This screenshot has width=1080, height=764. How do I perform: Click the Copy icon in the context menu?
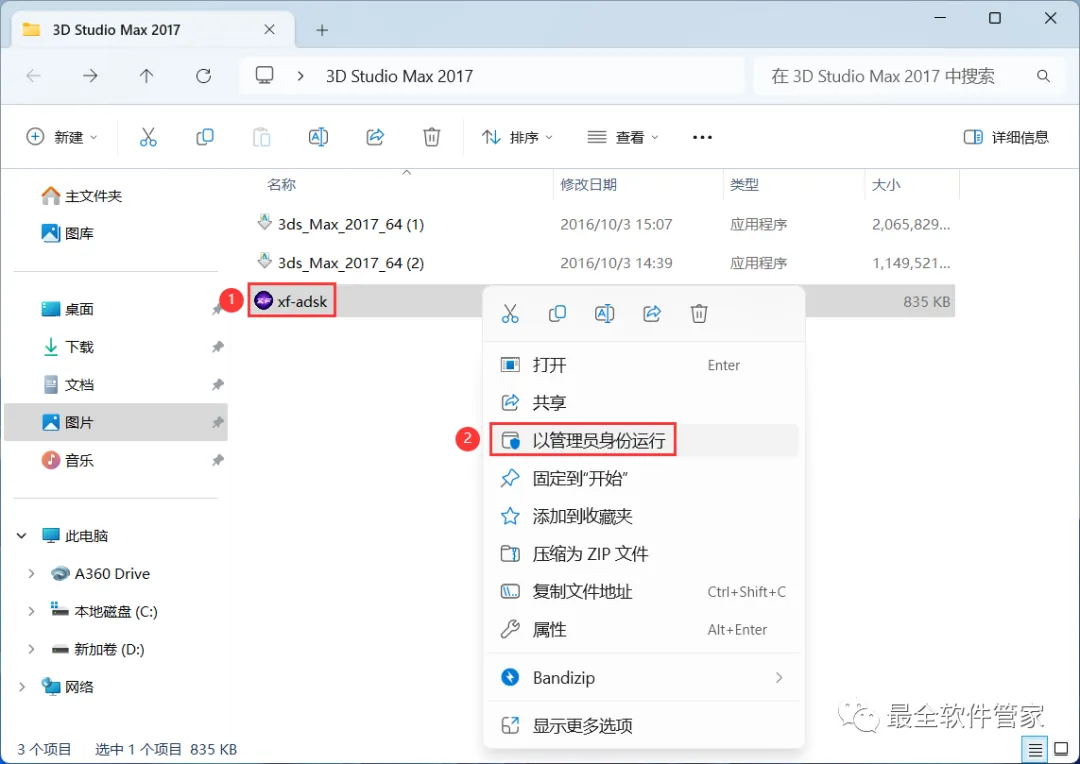(x=557, y=314)
